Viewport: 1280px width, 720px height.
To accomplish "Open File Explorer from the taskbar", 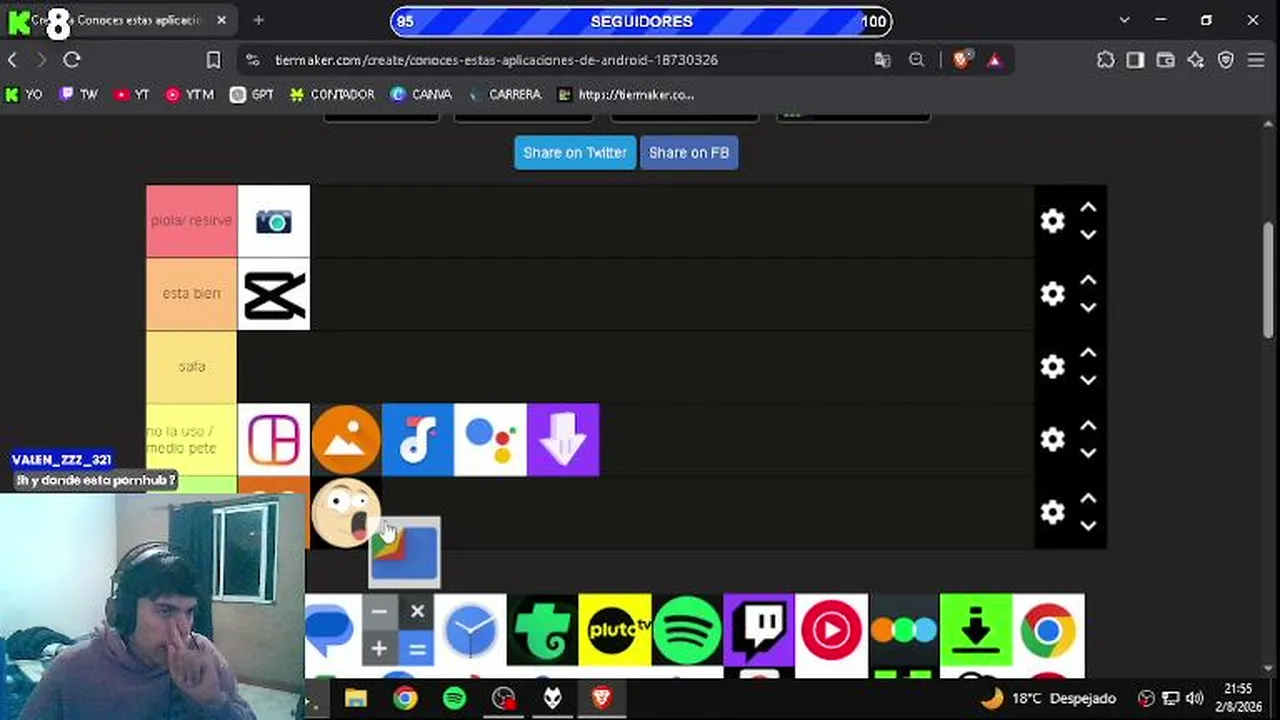I will (356, 698).
